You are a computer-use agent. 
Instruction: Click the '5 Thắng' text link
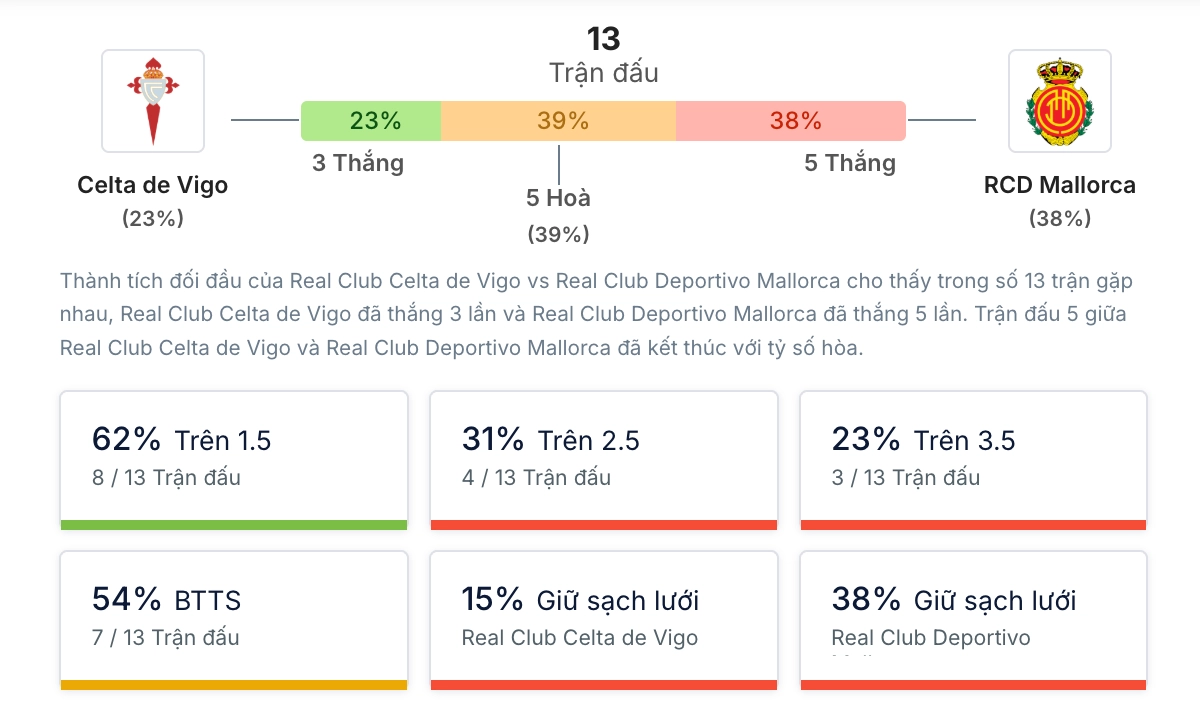pyautogui.click(x=849, y=162)
